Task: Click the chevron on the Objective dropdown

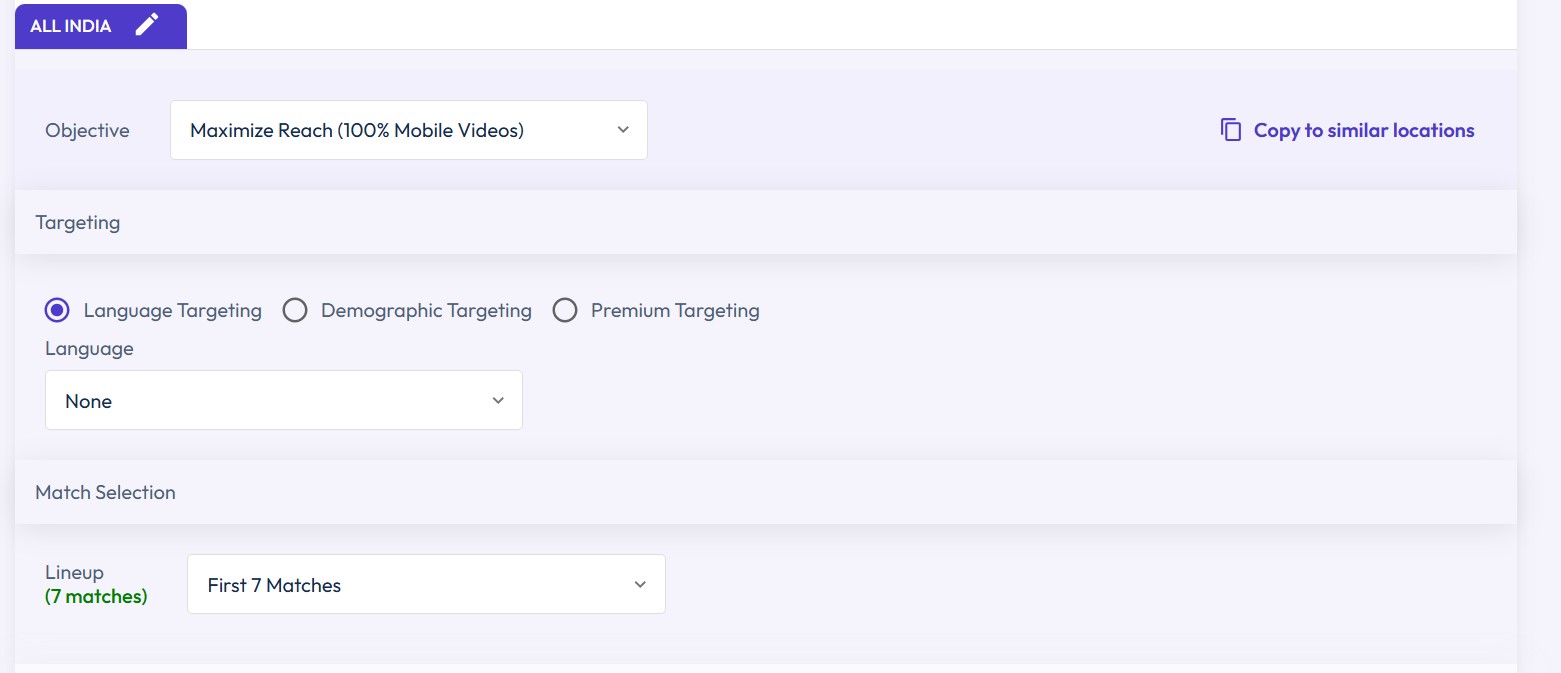Action: (622, 129)
